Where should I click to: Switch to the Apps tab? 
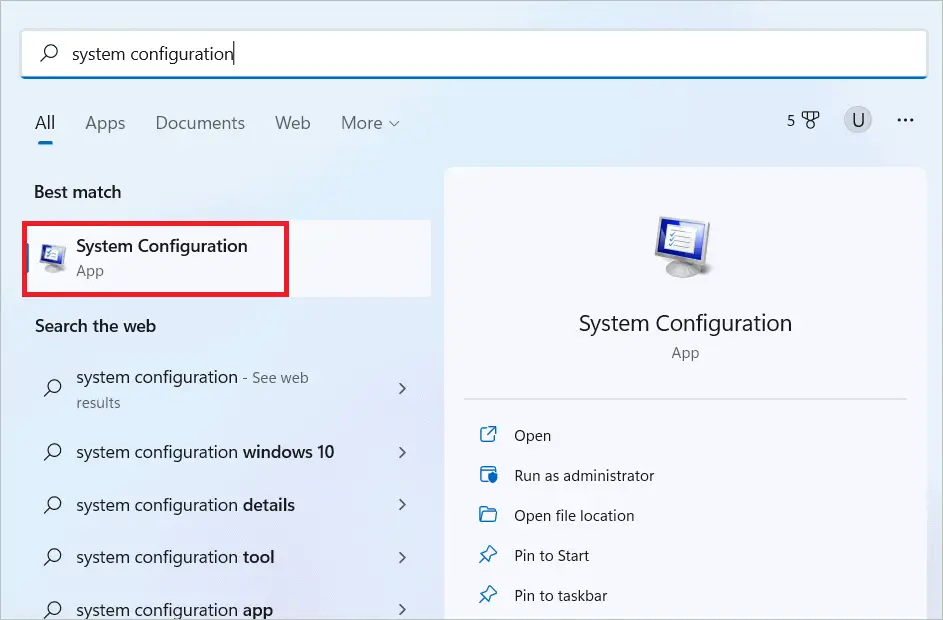105,122
